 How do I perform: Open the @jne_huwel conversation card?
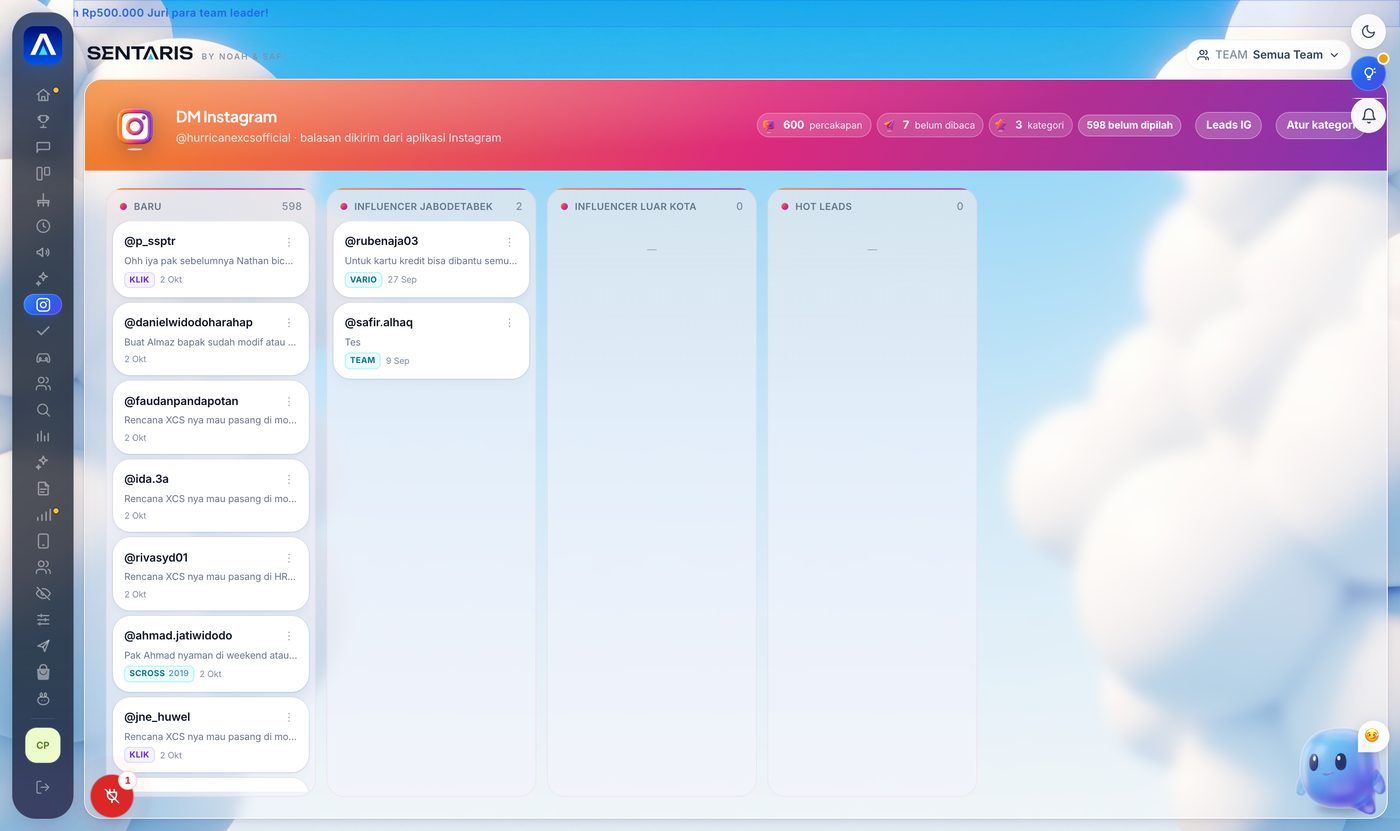point(211,735)
